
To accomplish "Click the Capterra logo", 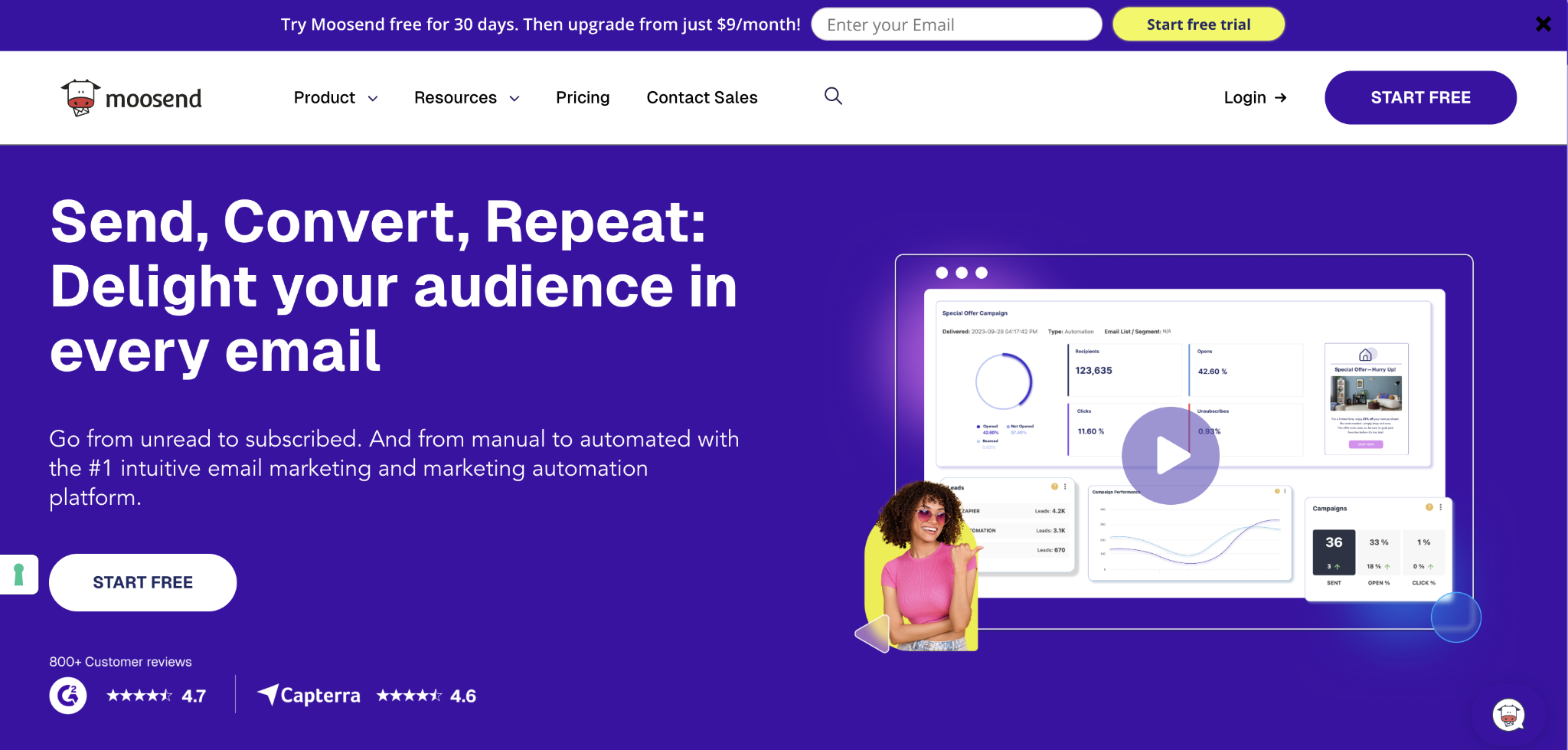I will 309,696.
